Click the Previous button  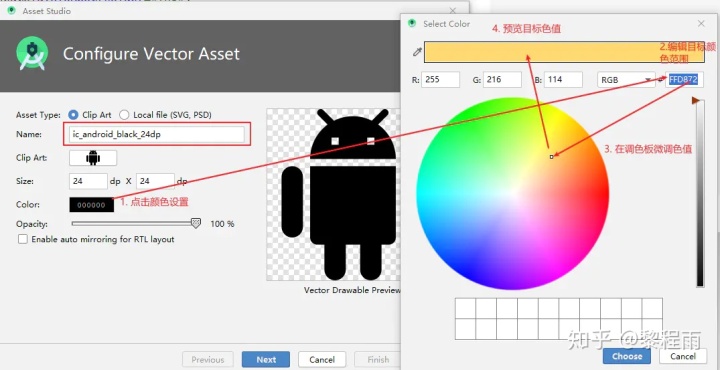(x=208, y=359)
